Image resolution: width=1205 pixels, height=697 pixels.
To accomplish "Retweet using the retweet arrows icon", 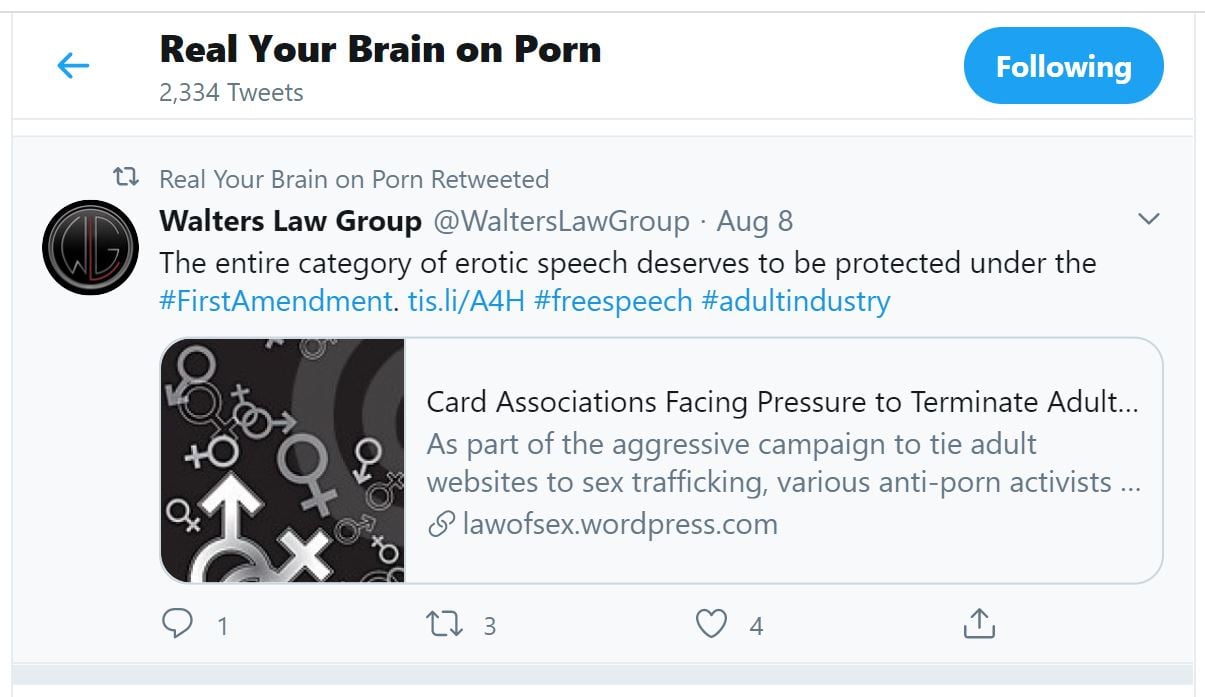I will [444, 625].
